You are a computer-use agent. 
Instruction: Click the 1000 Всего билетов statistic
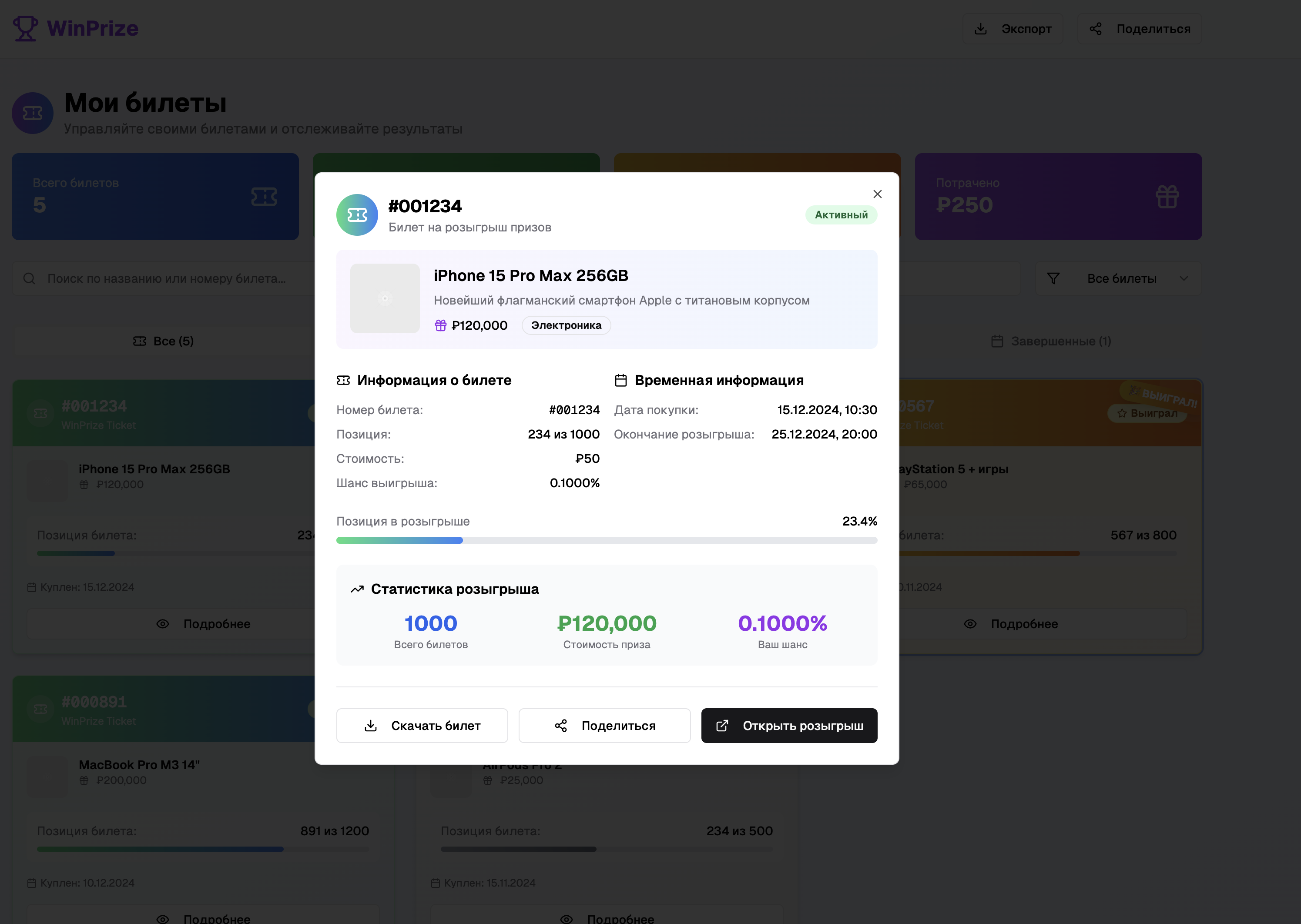pos(431,631)
